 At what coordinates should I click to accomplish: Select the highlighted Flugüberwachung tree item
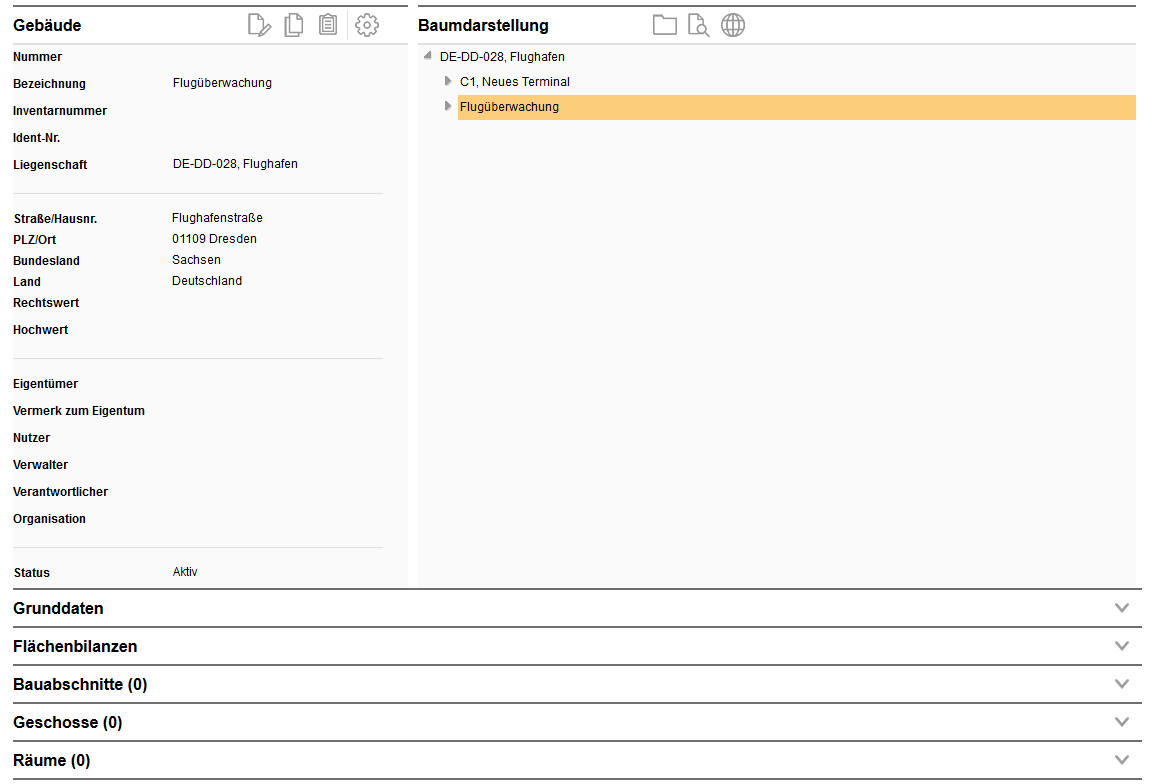[x=509, y=107]
